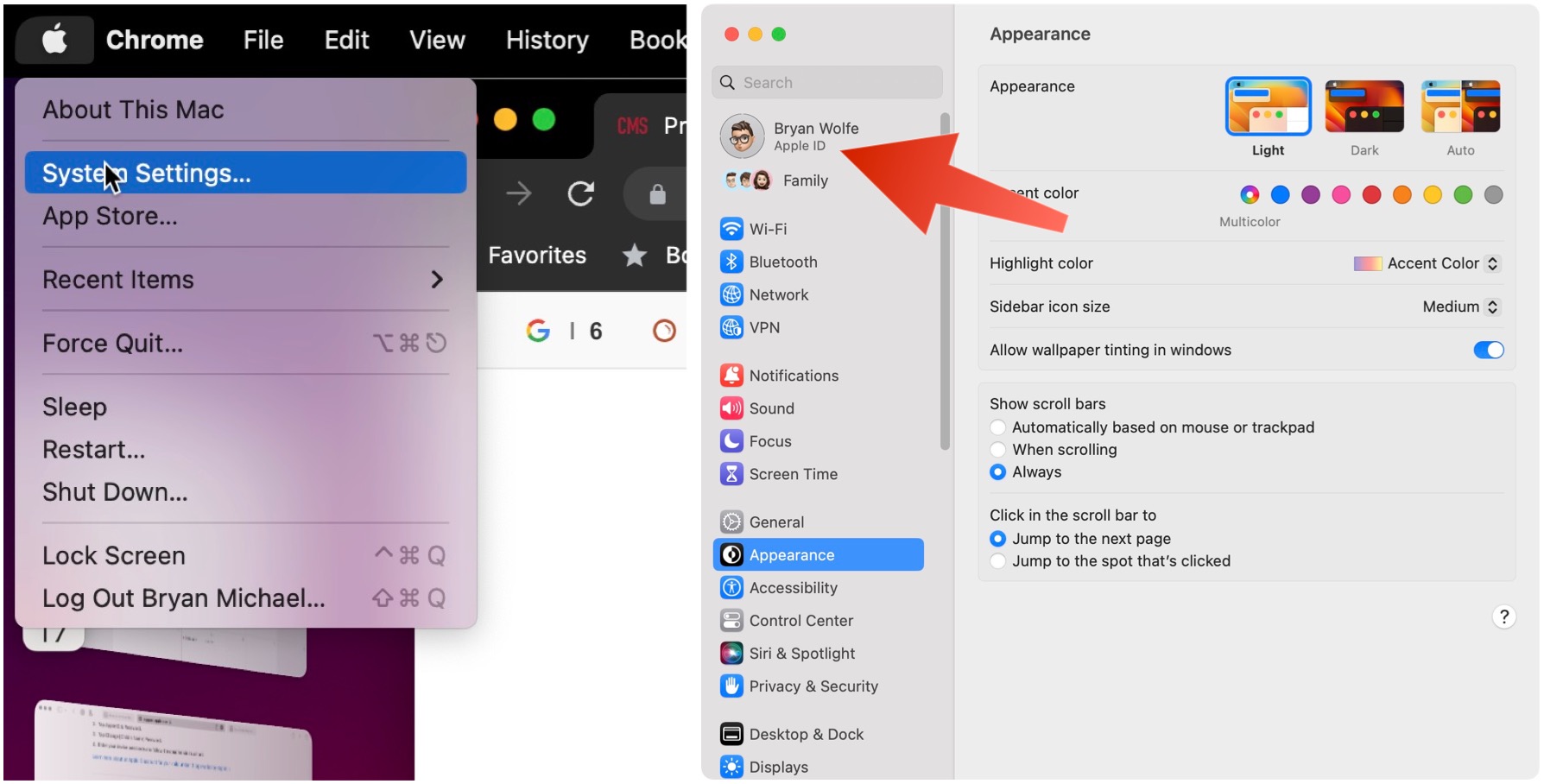The width and height of the screenshot is (1544, 784).
Task: Click the Notifications bell icon
Action: tap(731, 376)
